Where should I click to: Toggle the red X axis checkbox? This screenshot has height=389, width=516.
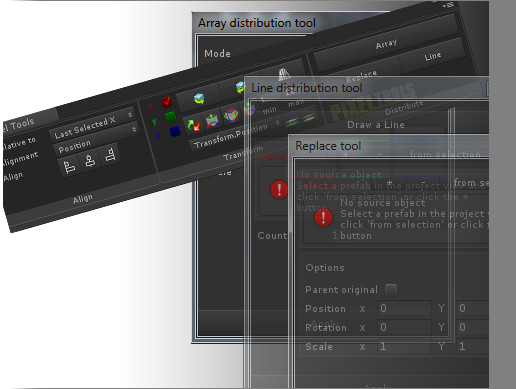pyautogui.click(x=167, y=101)
